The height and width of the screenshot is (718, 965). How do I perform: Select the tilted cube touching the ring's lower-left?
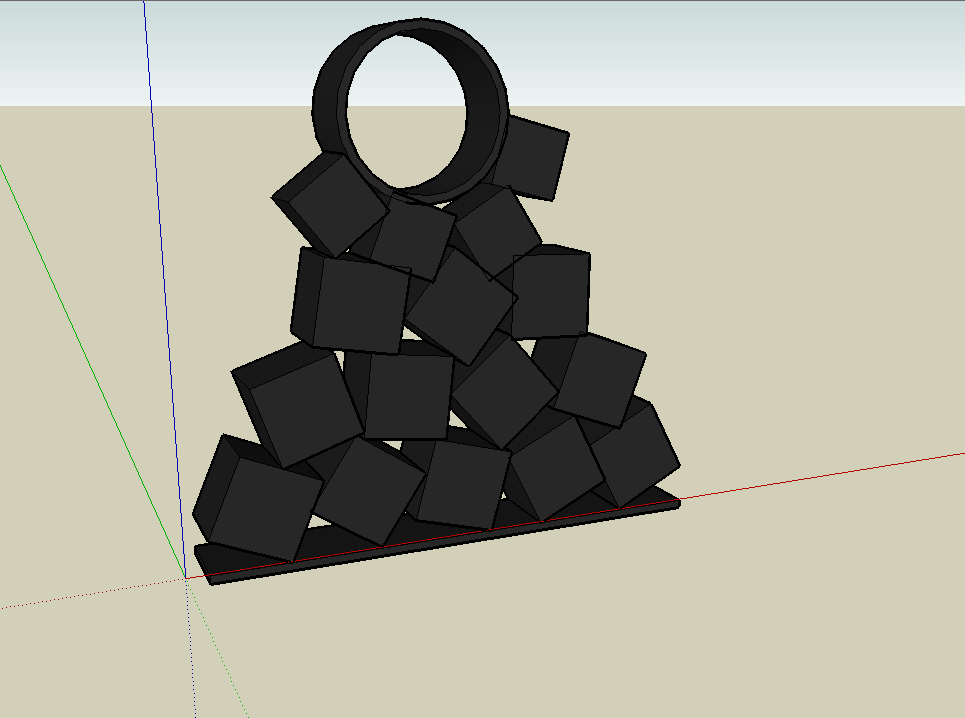click(x=330, y=202)
